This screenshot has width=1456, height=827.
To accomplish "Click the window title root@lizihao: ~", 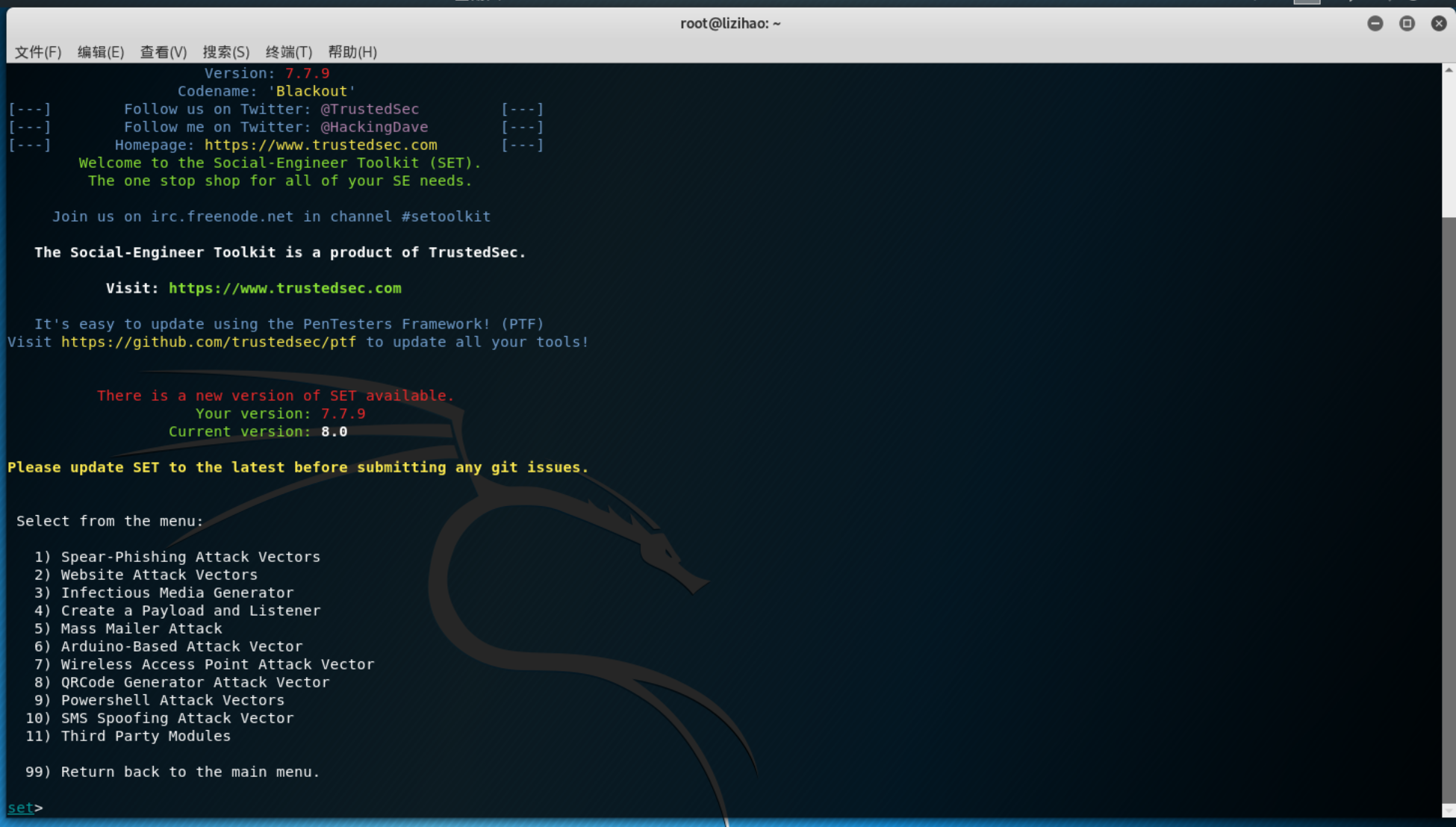I will click(x=730, y=23).
